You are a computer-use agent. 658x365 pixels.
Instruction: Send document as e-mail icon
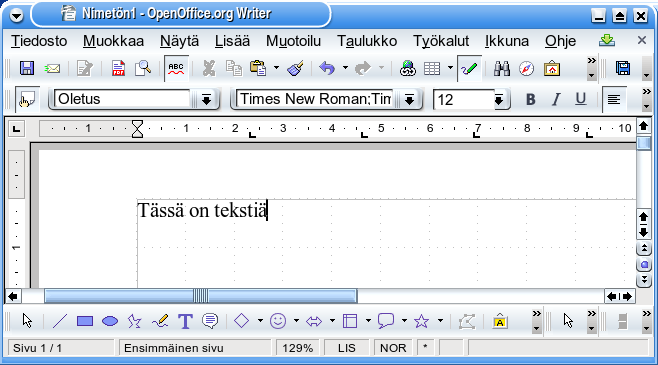(52, 68)
